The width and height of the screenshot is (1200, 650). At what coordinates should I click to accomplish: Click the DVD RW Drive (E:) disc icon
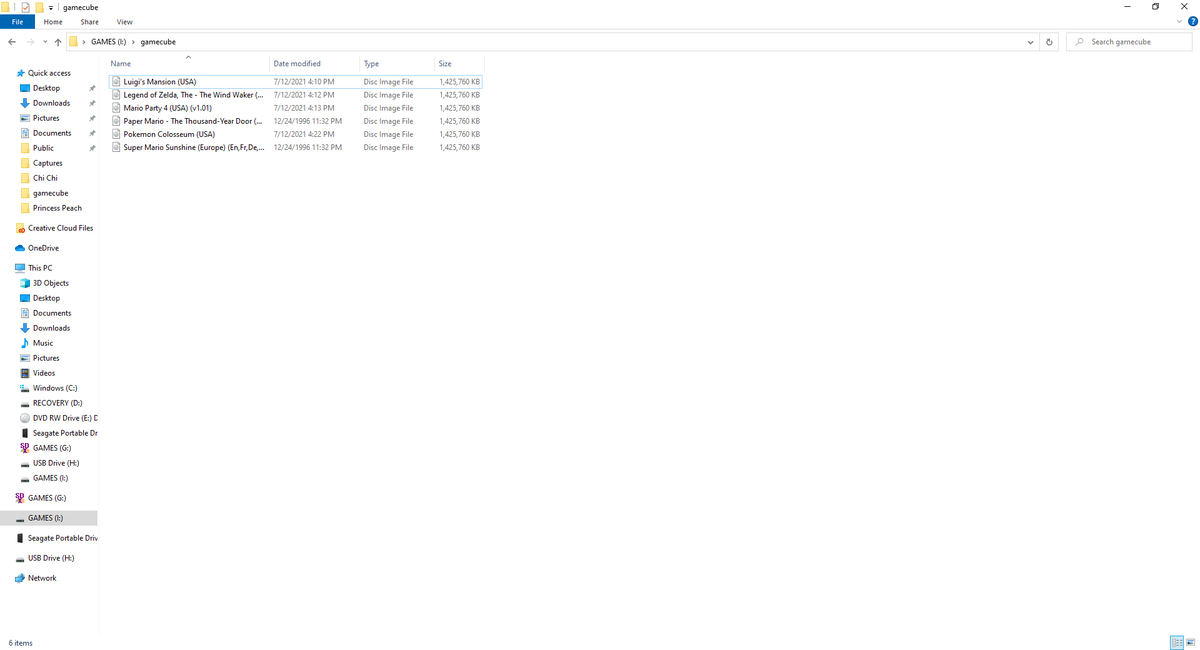pos(25,418)
